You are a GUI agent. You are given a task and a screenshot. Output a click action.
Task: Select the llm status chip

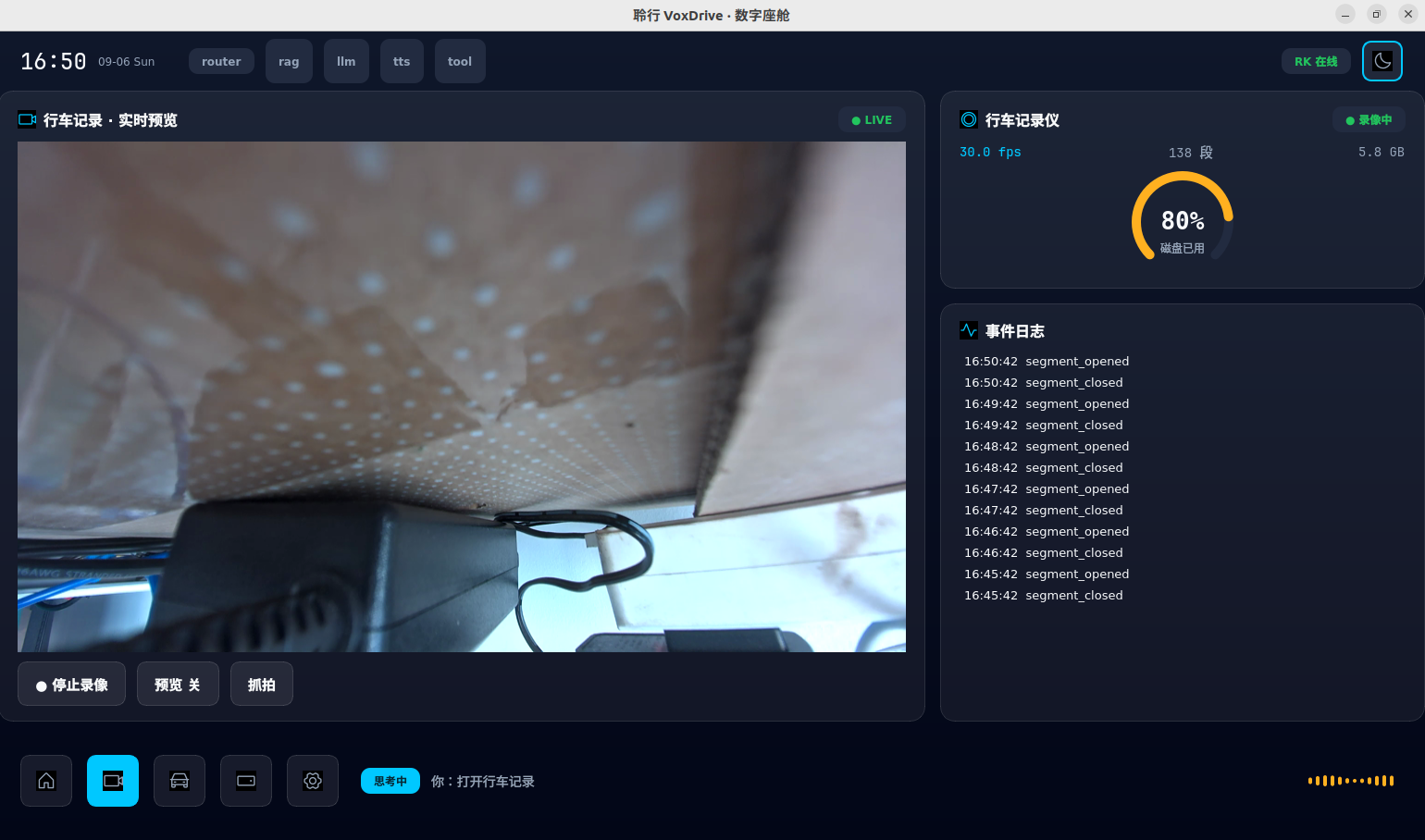[x=346, y=61]
